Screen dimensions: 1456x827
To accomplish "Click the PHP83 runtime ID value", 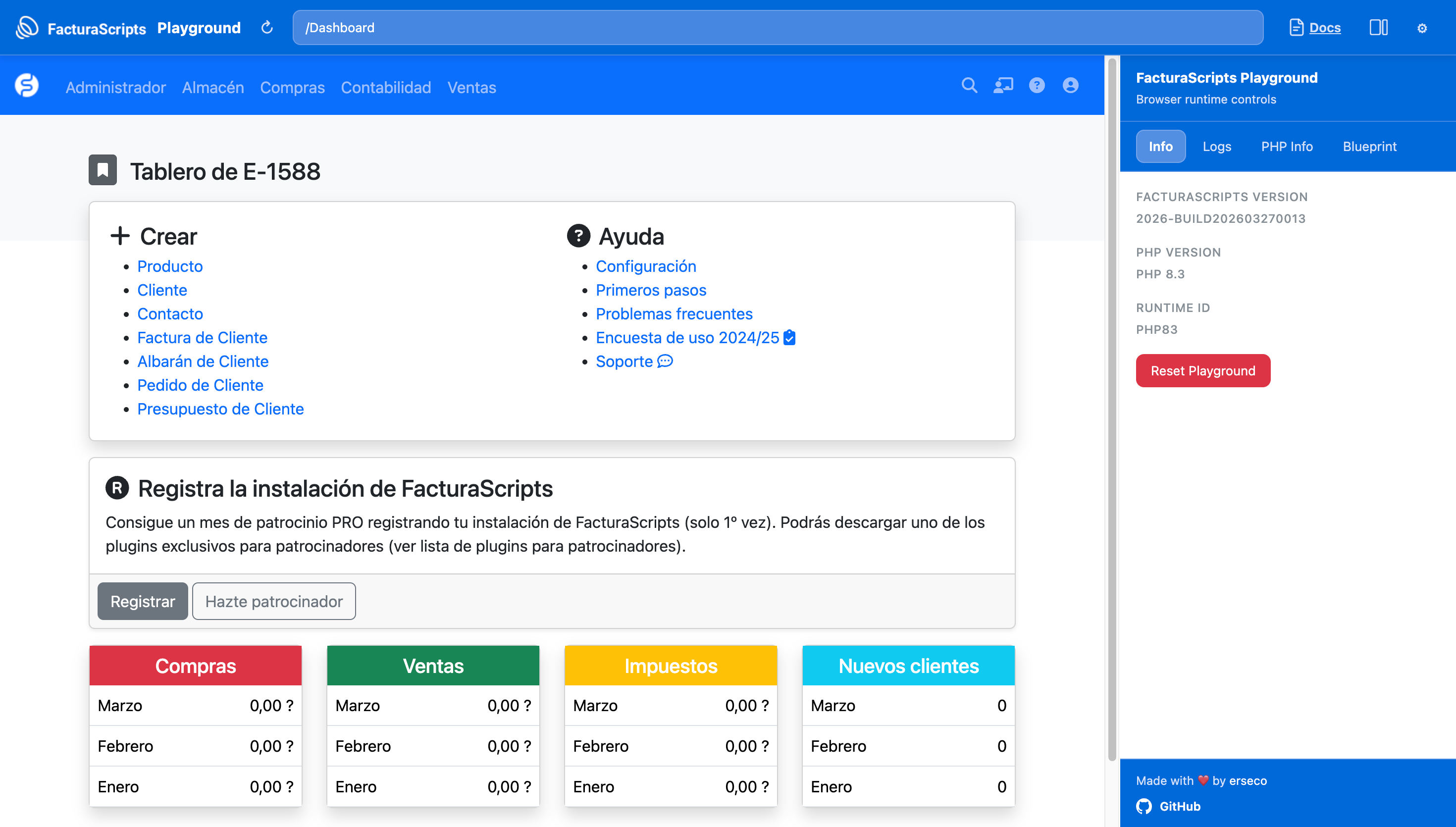I will tap(1157, 329).
